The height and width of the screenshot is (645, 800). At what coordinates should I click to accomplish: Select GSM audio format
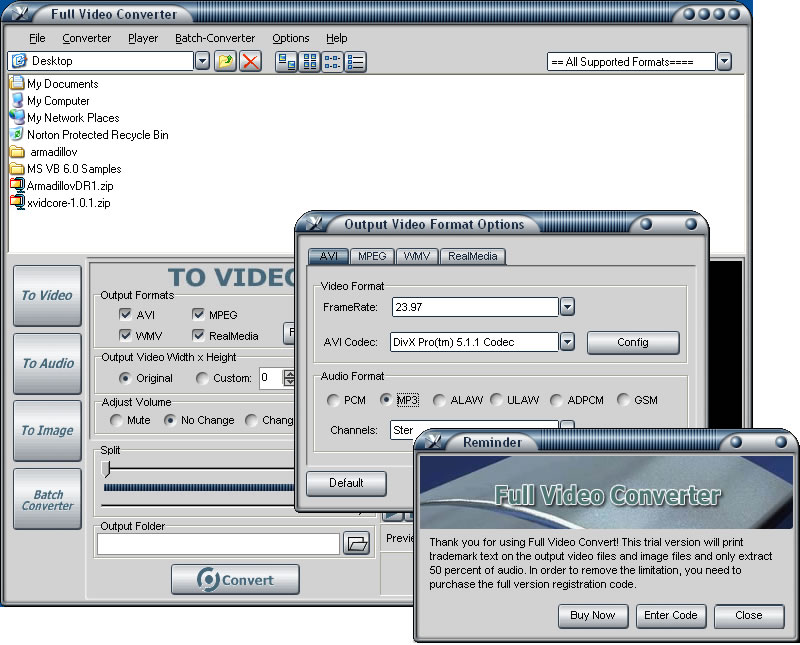[x=623, y=400]
